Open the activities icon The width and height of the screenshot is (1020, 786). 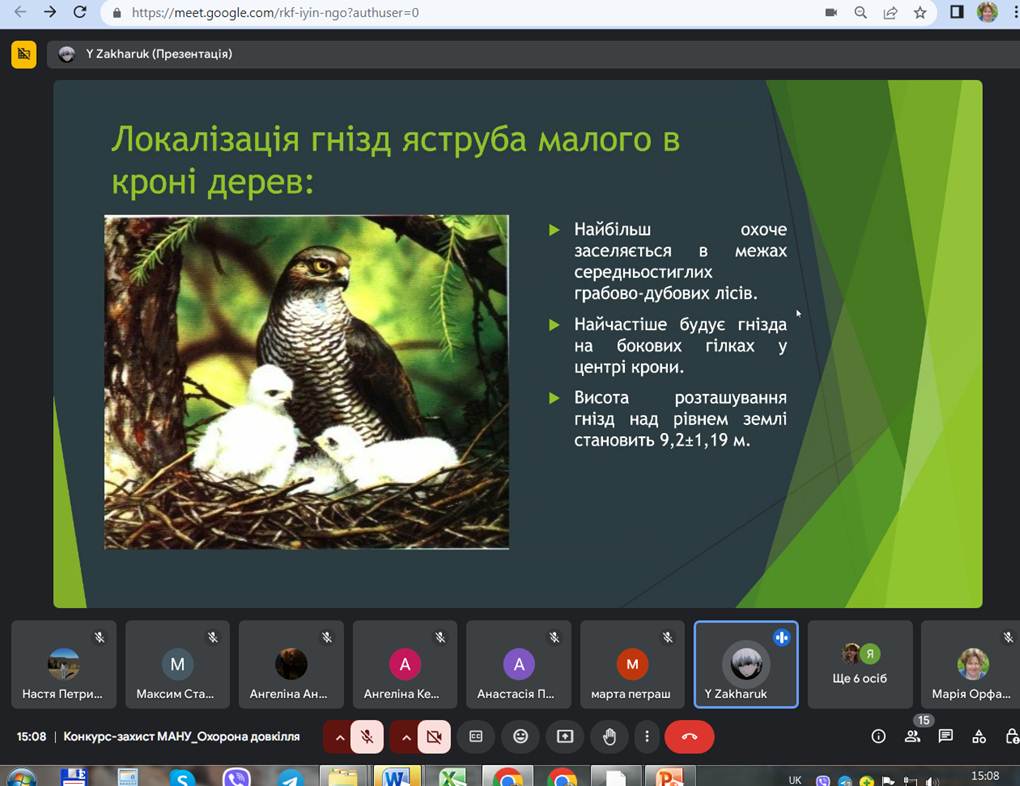(x=979, y=736)
